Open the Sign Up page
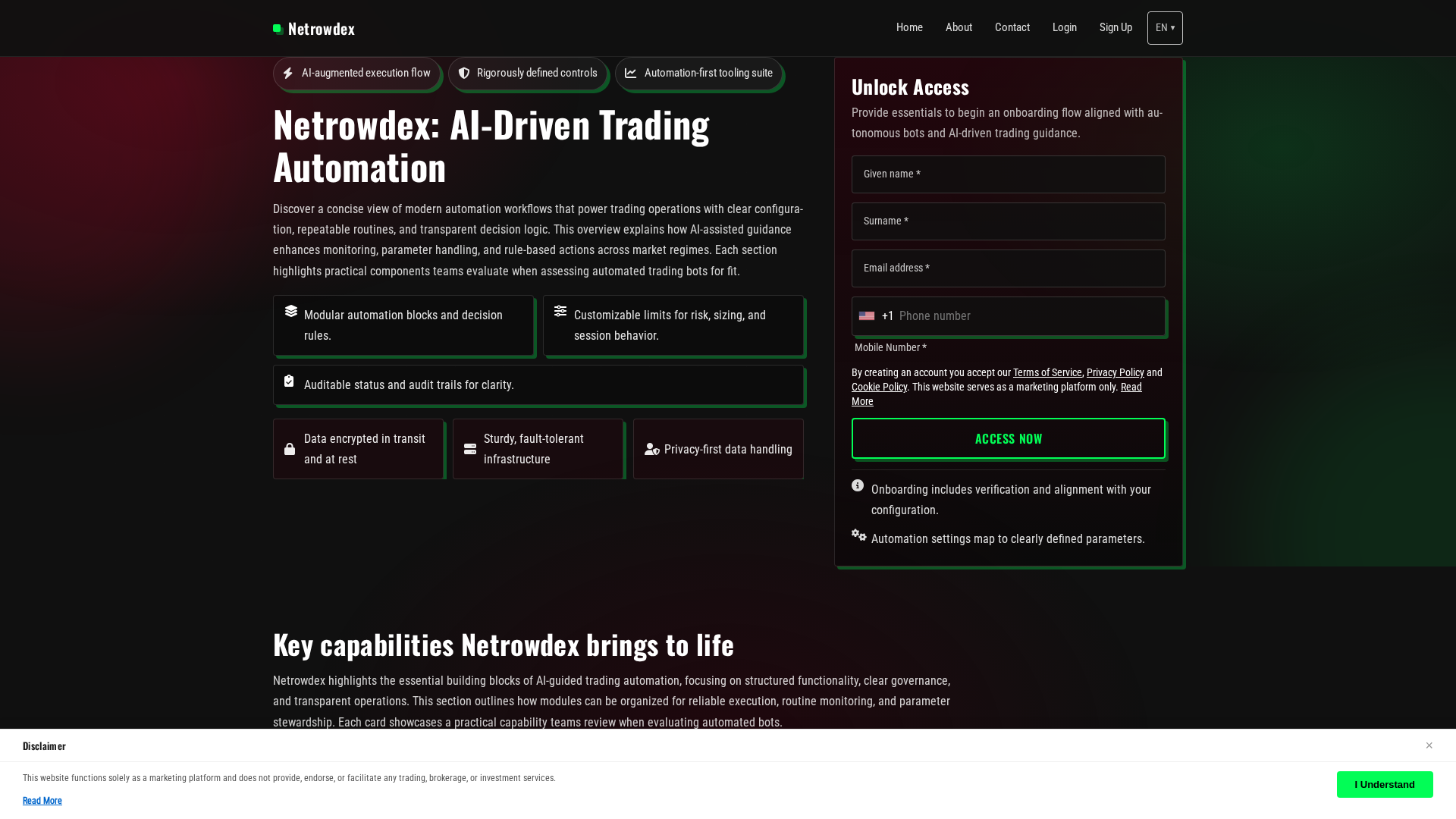 (1116, 27)
